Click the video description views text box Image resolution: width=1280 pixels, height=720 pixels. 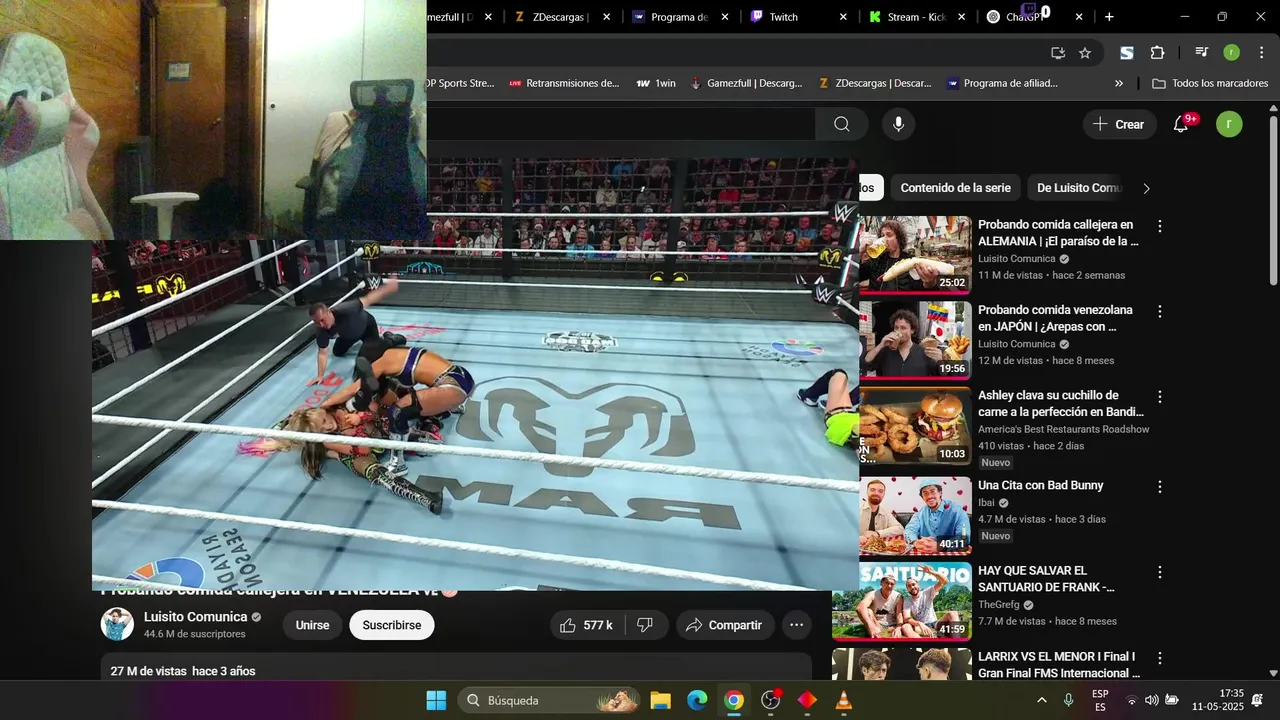point(456,668)
